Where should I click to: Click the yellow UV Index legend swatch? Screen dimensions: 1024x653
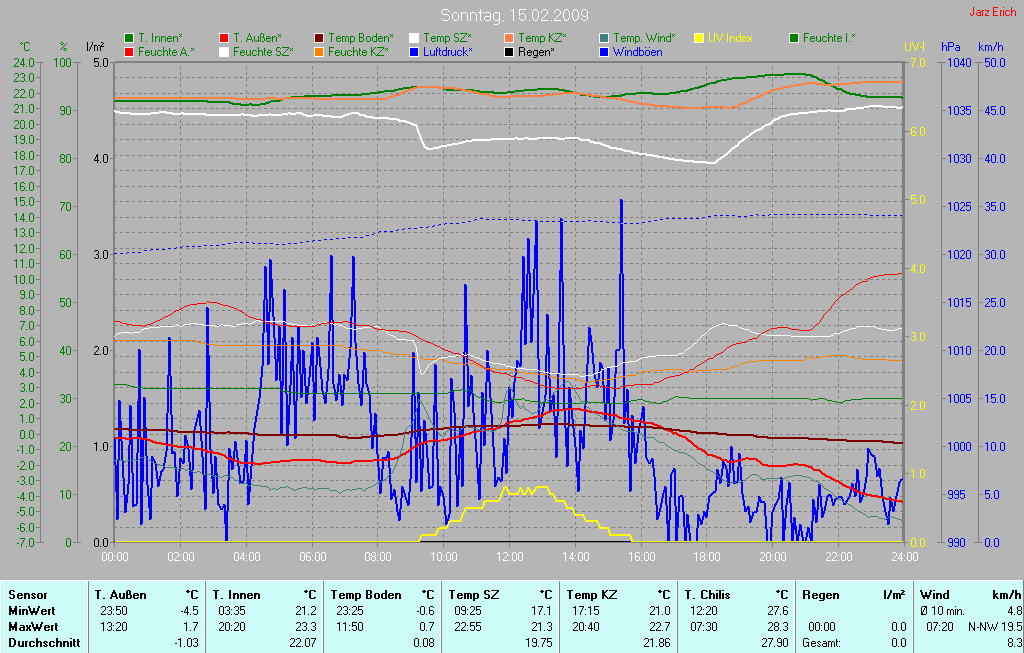(x=699, y=39)
